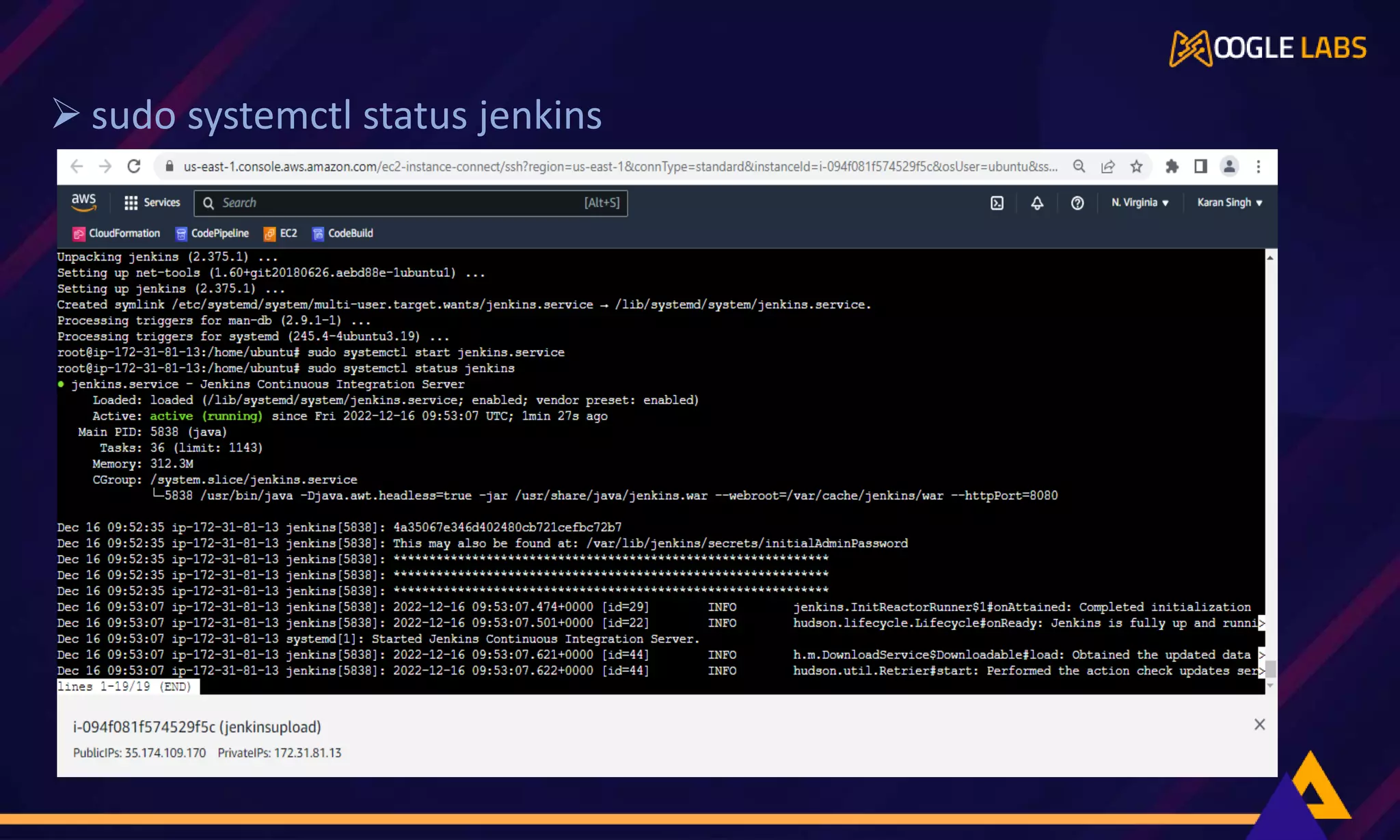This screenshot has height=840, width=1400.
Task: Expand the N. Virginia region dropdown
Action: 1140,203
